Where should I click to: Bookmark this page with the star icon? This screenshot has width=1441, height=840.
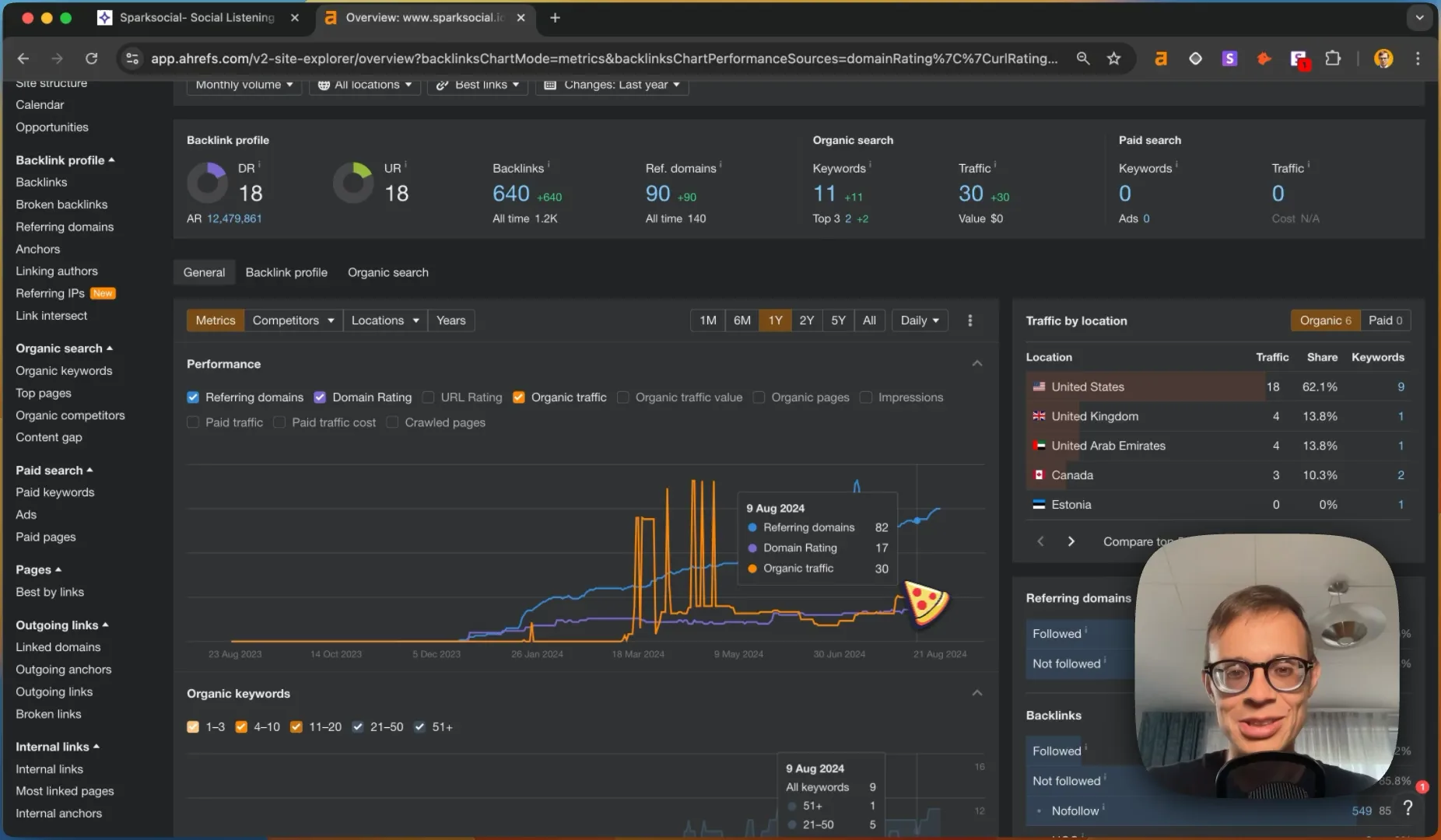[1114, 58]
